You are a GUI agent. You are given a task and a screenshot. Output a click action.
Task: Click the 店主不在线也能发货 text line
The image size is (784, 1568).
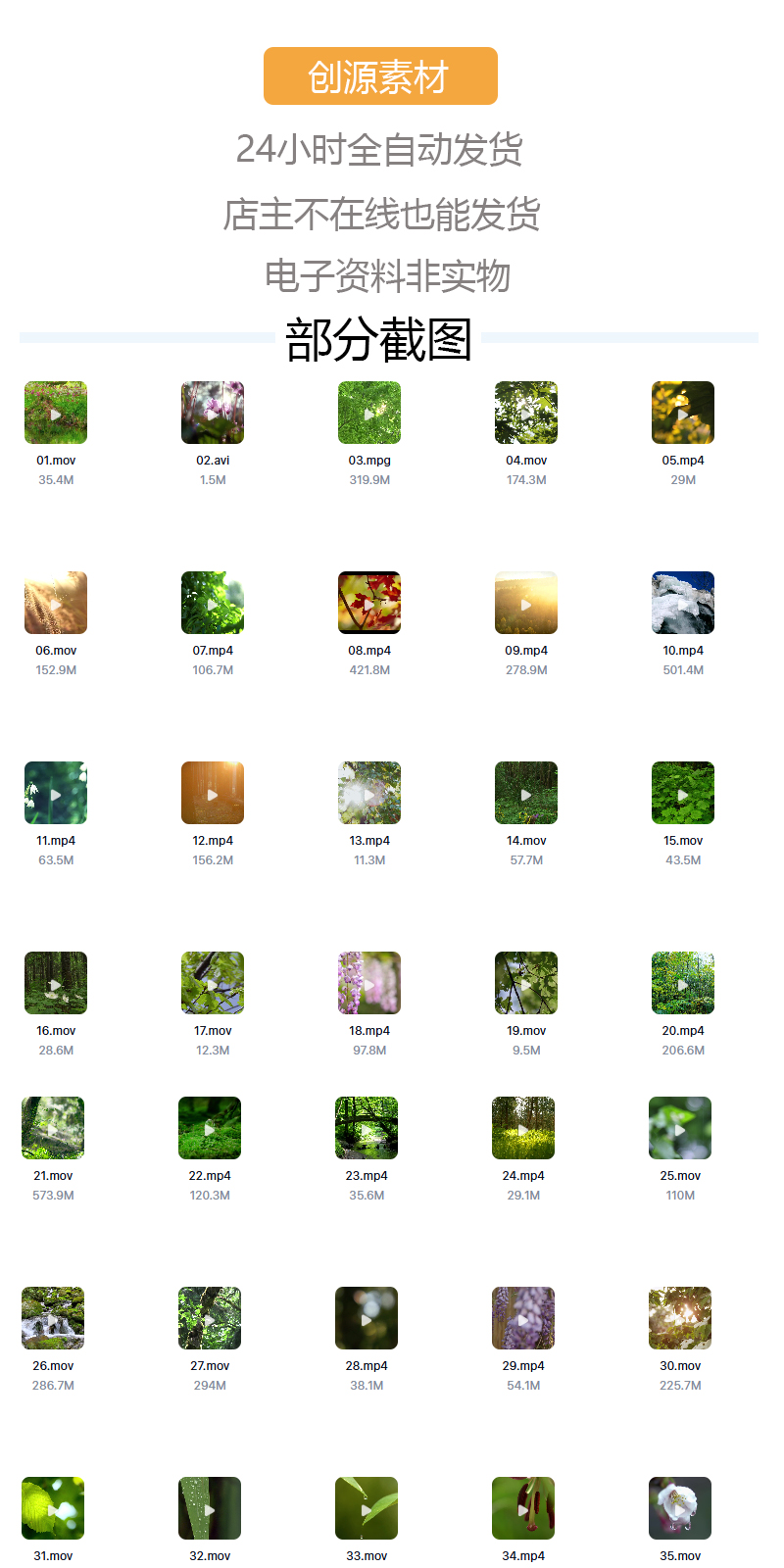(x=381, y=214)
